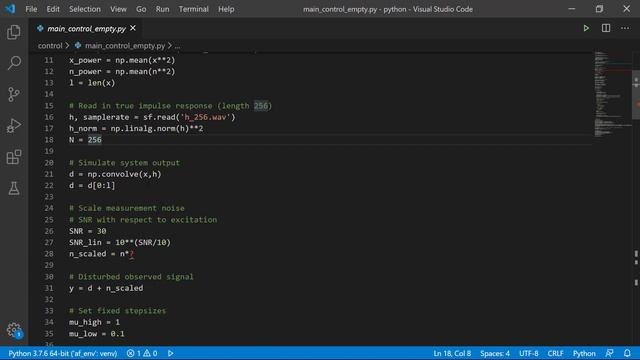Open the Go menu

(141, 9)
